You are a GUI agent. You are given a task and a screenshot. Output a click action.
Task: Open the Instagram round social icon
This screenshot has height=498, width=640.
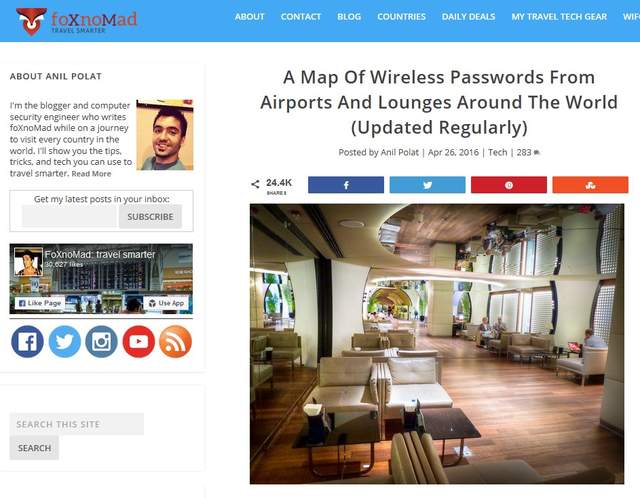(x=102, y=342)
